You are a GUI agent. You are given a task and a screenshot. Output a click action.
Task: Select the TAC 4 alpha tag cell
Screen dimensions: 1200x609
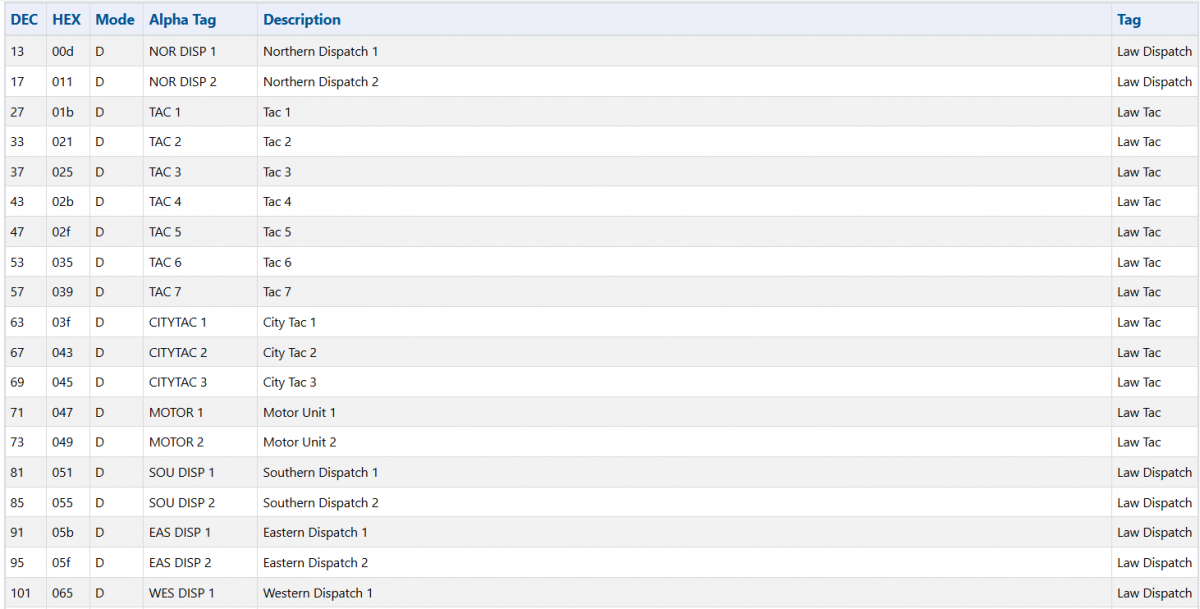200,202
